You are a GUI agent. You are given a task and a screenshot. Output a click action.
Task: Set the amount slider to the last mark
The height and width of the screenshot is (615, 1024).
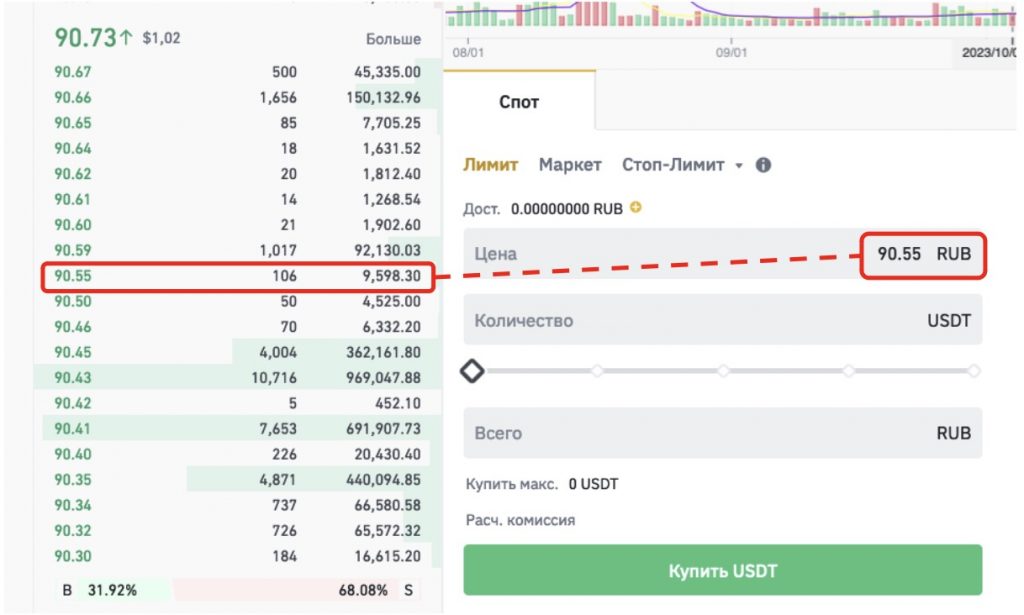tap(973, 371)
